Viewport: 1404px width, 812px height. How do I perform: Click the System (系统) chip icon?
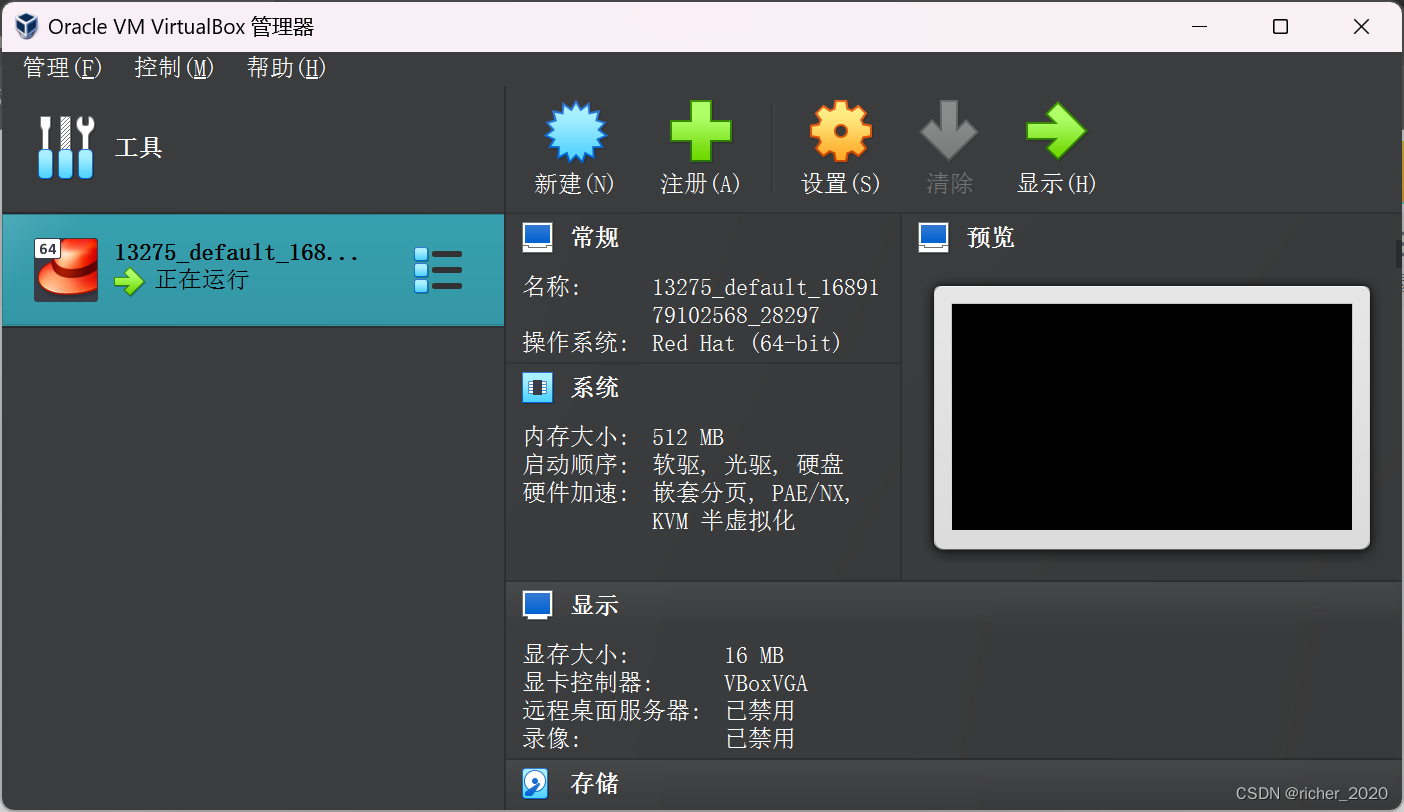pos(537,387)
